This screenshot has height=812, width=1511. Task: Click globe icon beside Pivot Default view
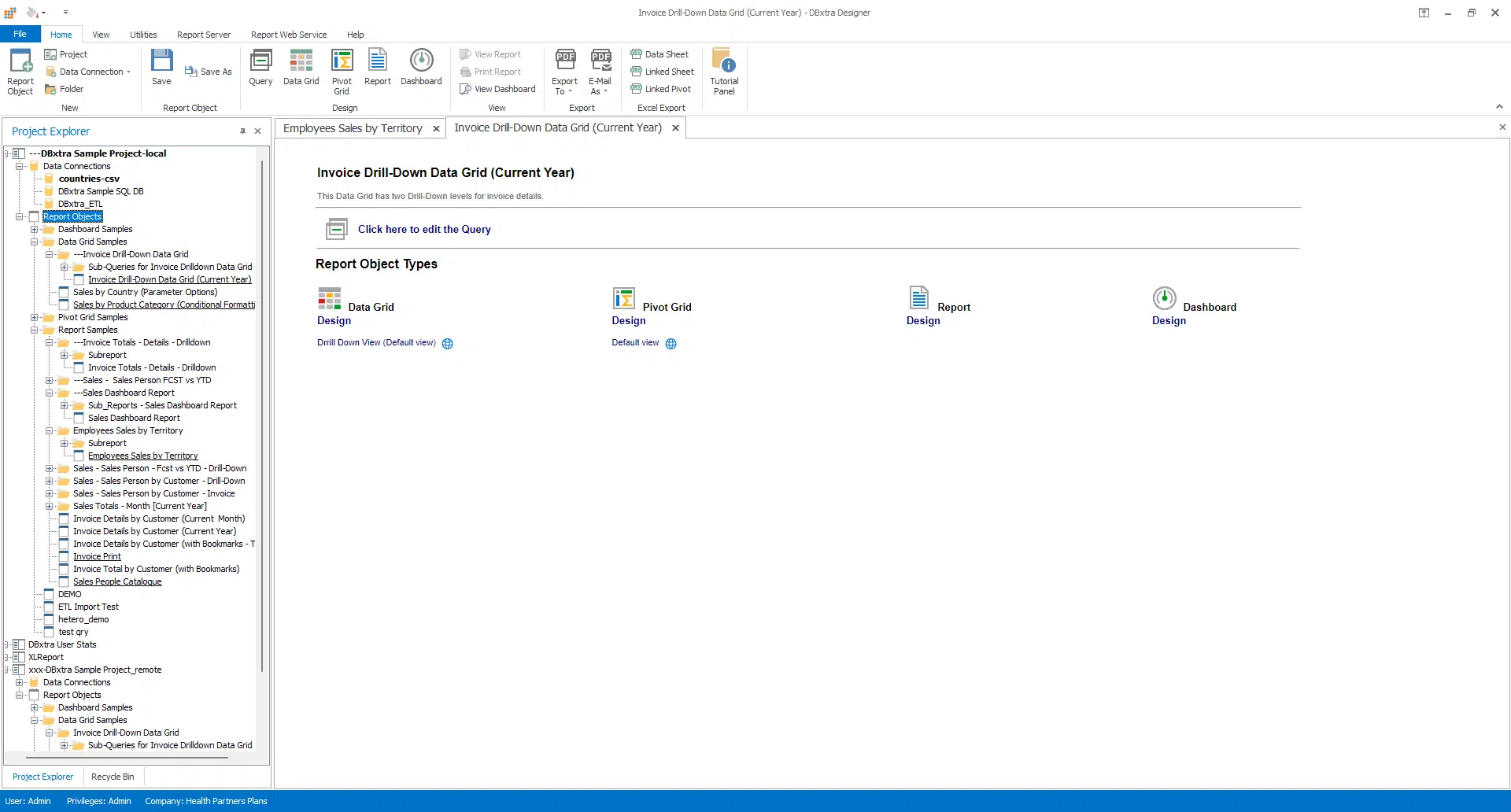click(x=671, y=343)
